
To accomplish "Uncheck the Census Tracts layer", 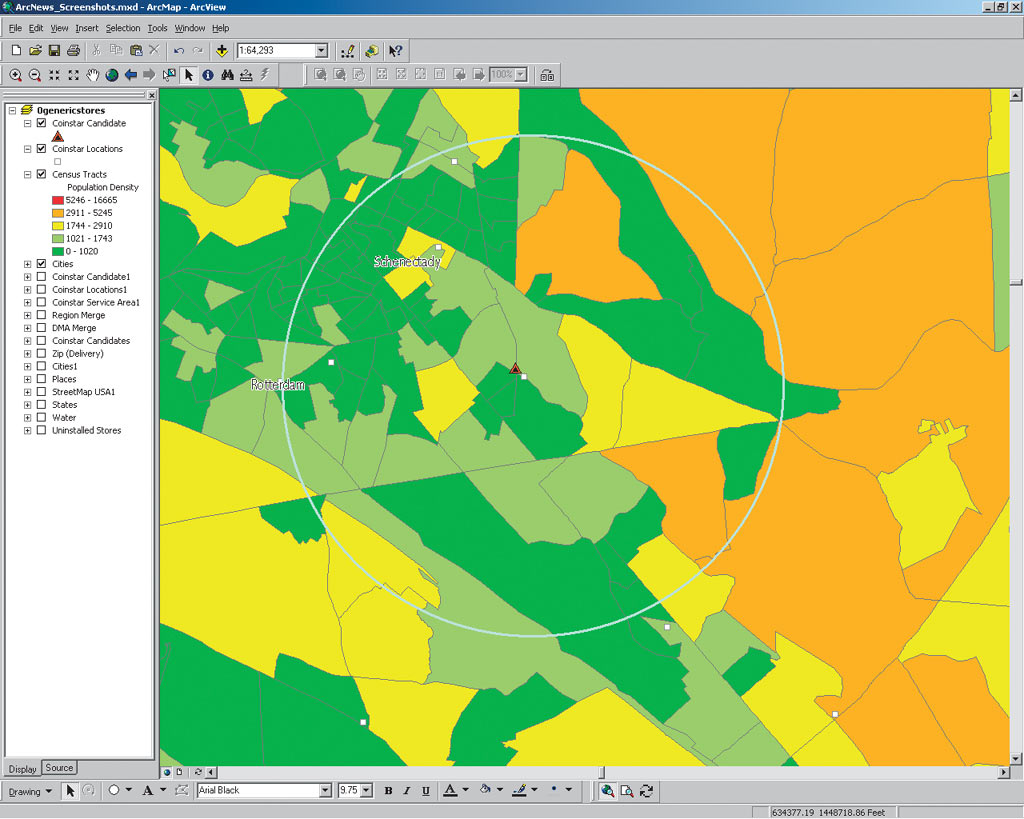I will (41, 174).
